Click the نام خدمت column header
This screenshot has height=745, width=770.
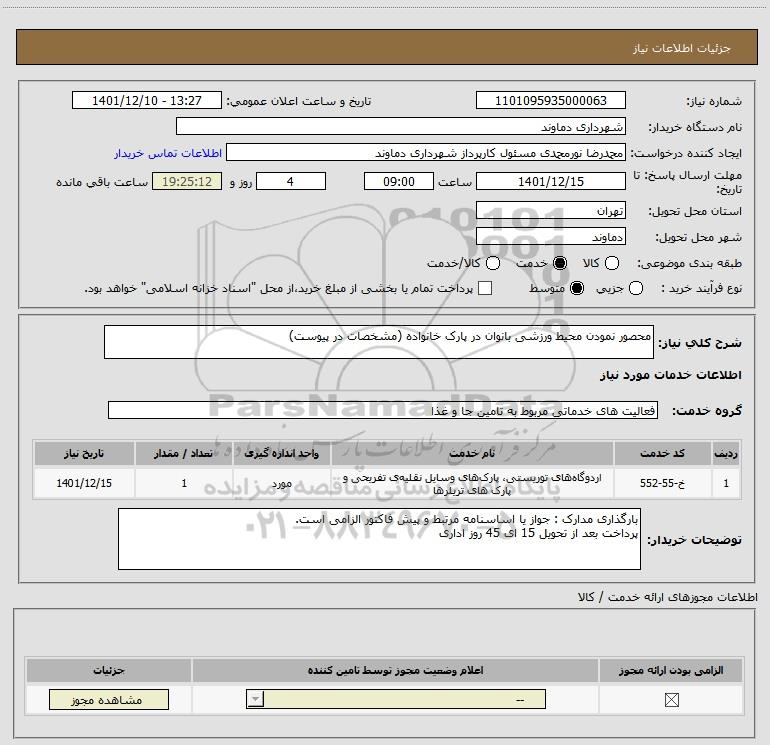472,454
